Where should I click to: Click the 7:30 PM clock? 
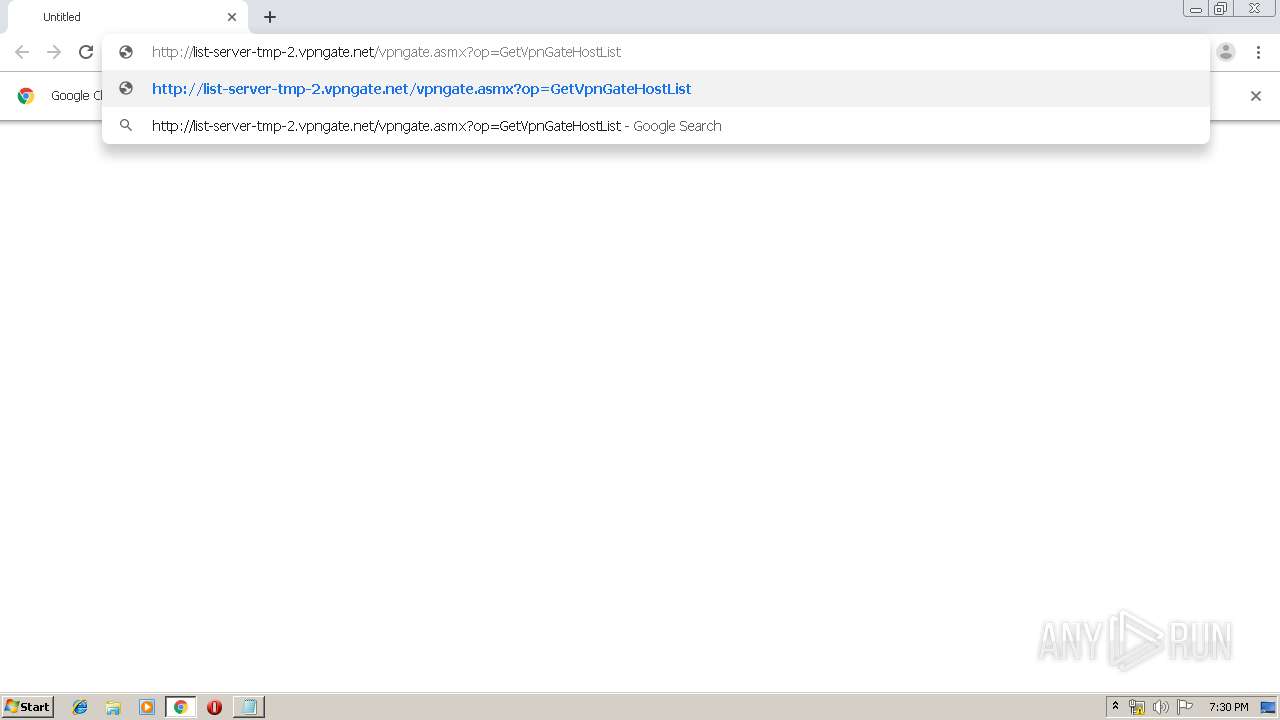[x=1228, y=707]
